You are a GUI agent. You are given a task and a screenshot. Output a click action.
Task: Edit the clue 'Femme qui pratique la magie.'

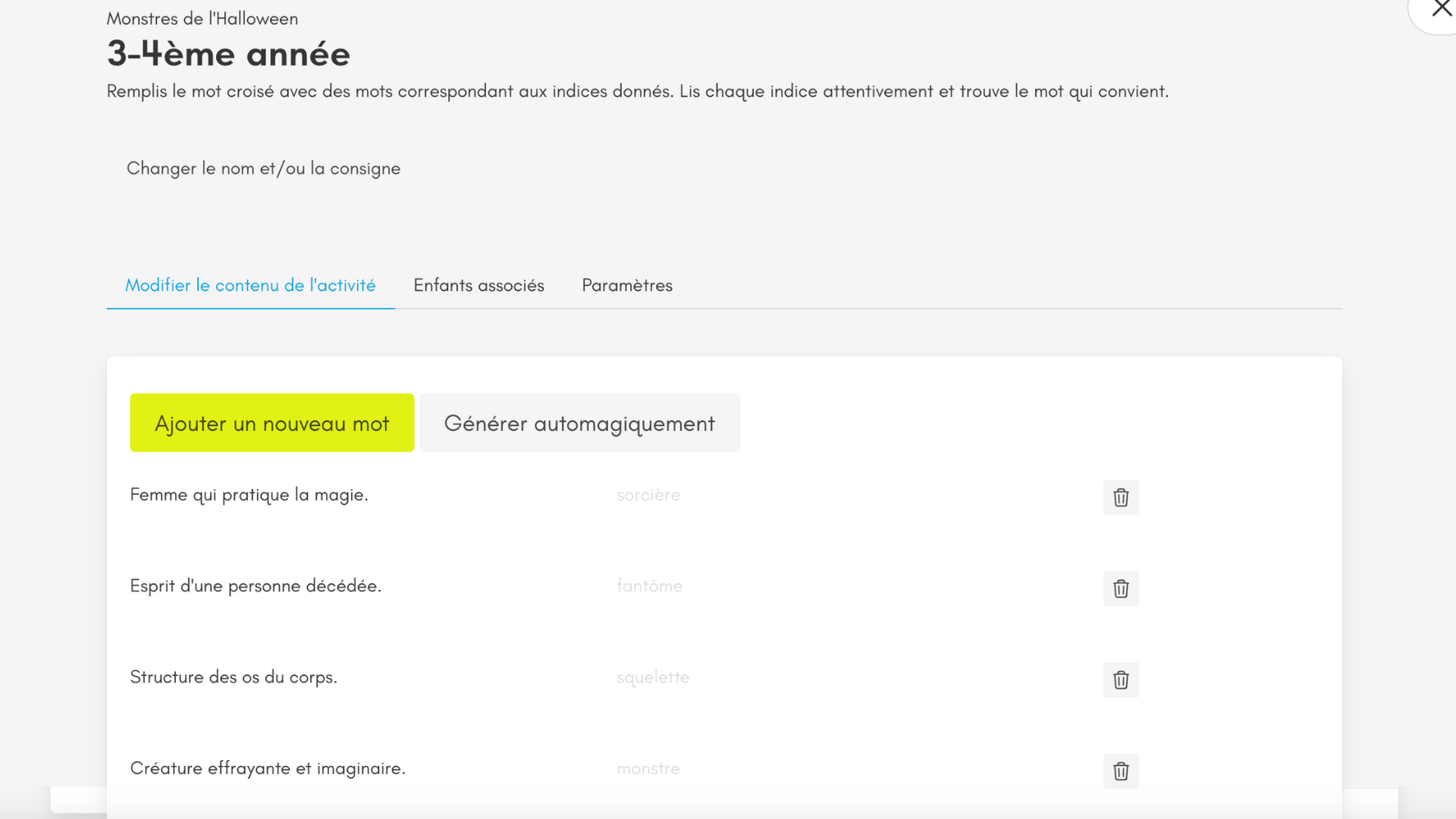tap(249, 495)
